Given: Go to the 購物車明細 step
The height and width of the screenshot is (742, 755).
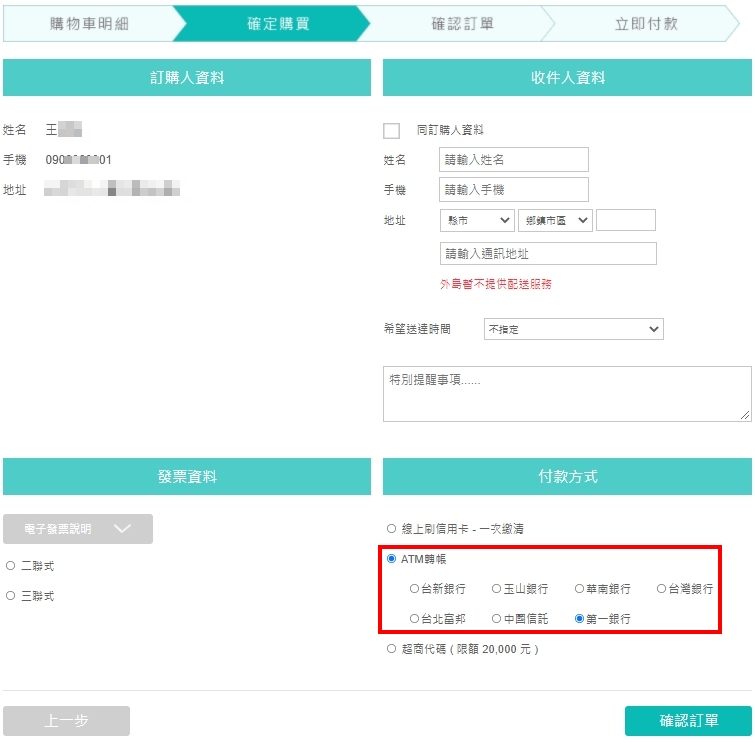Looking at the screenshot, I should (x=89, y=24).
